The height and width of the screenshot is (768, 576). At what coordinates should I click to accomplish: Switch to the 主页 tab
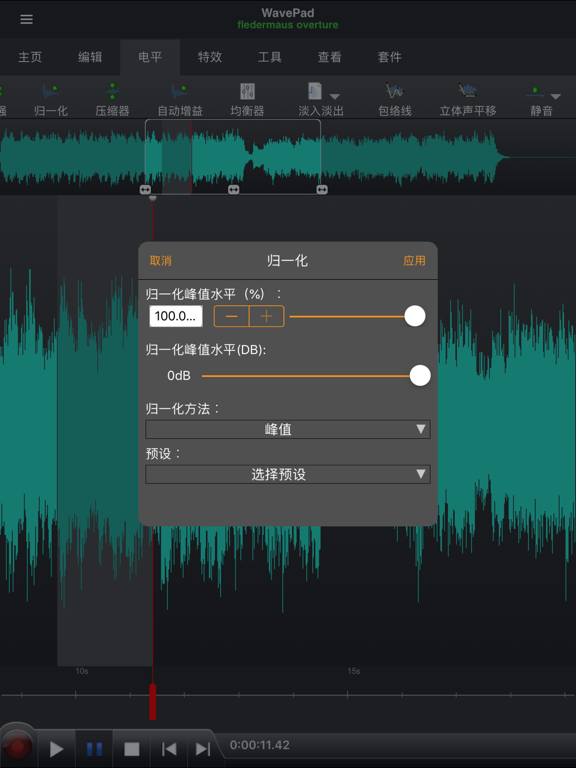(30, 57)
